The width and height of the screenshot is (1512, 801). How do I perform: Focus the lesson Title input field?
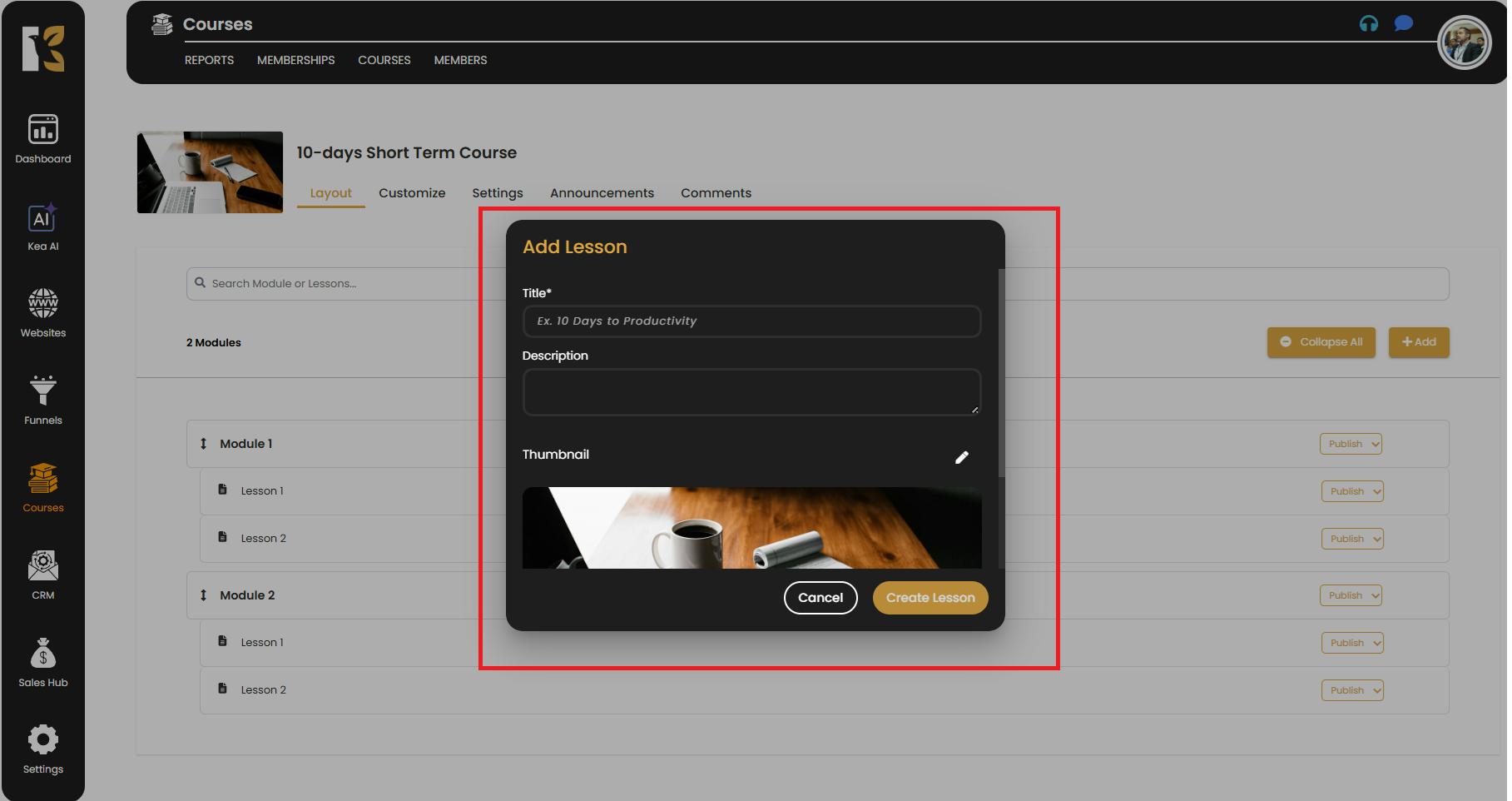(x=751, y=321)
